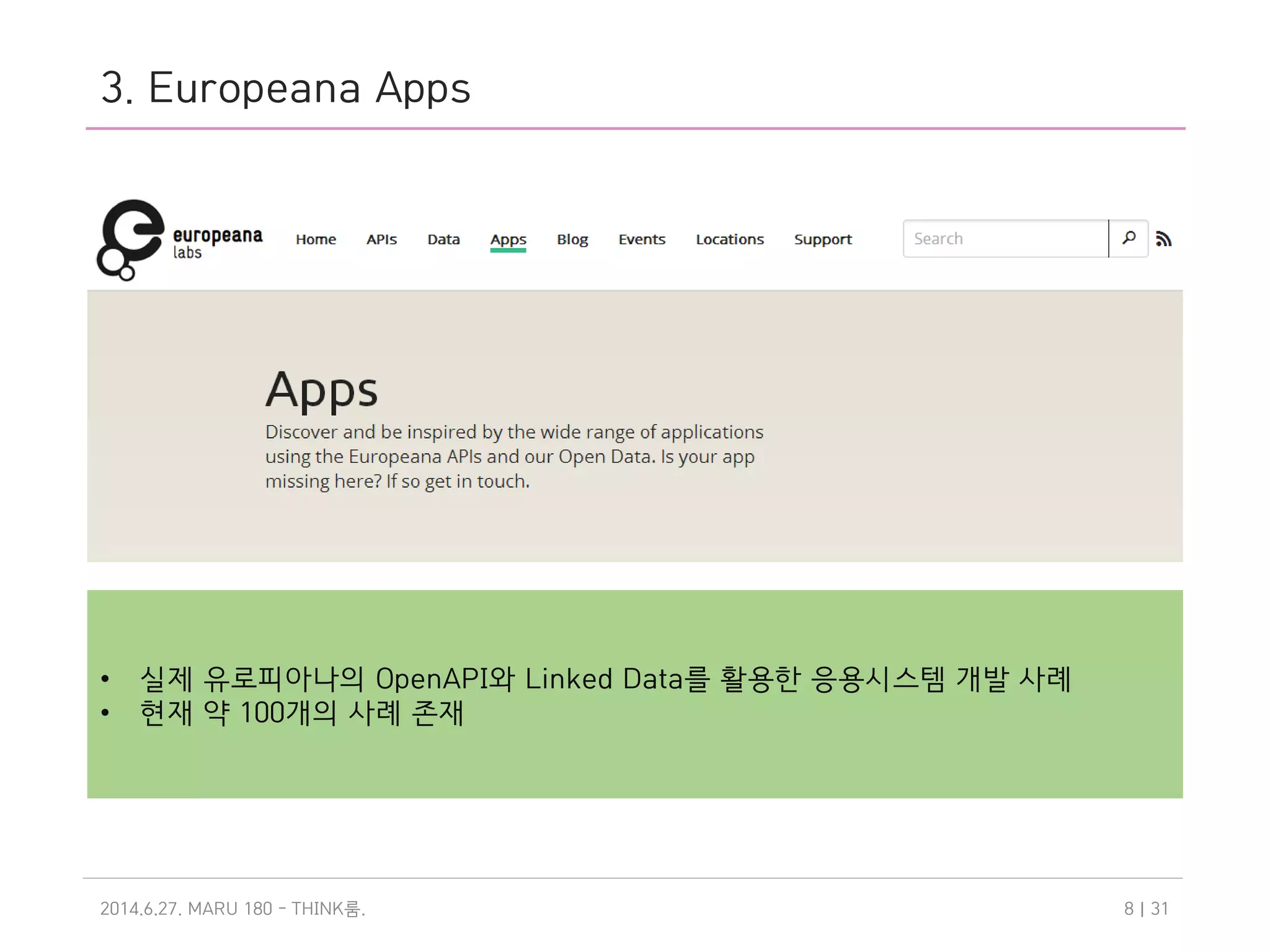Select the Apps menu item
The height and width of the screenshot is (952, 1270).
click(x=508, y=240)
